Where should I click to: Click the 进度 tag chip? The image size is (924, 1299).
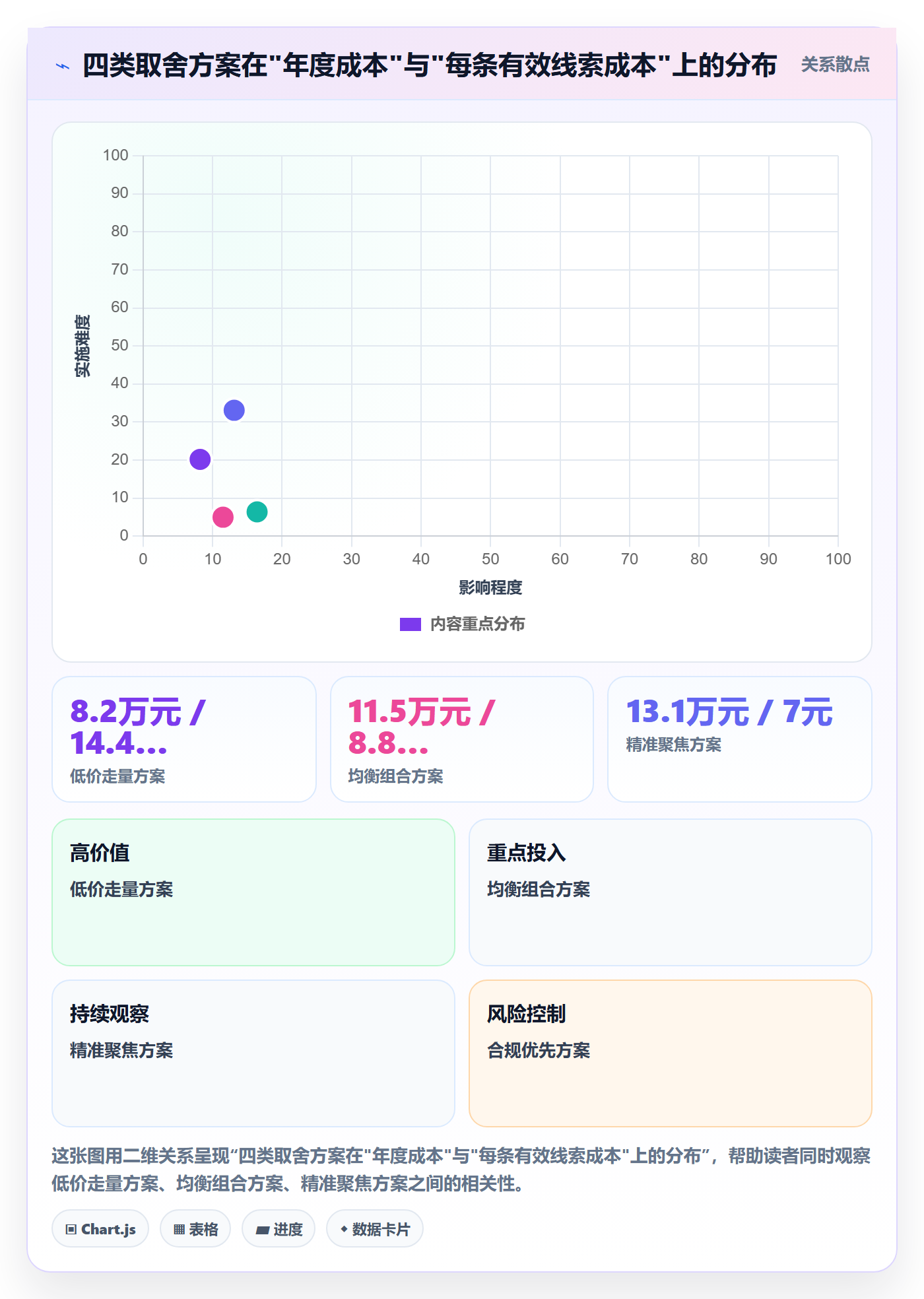(x=279, y=1229)
